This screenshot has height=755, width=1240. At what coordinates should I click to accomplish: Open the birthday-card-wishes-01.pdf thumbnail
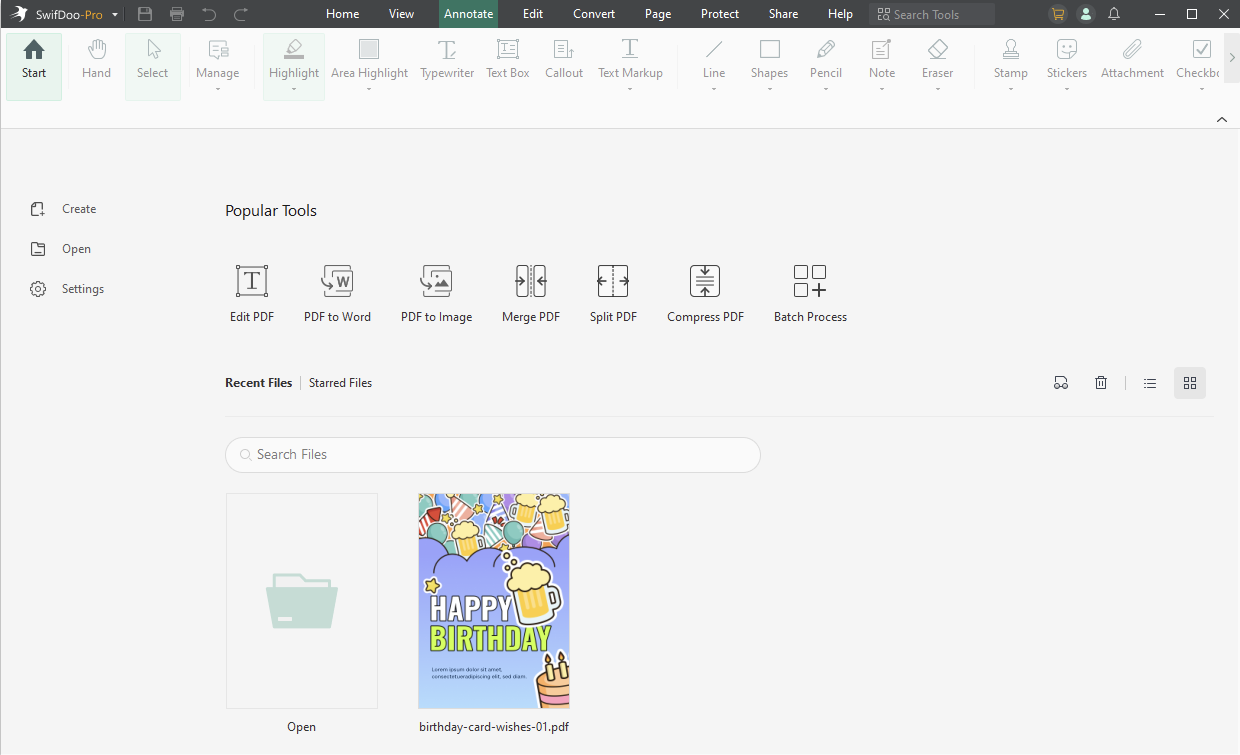[494, 601]
